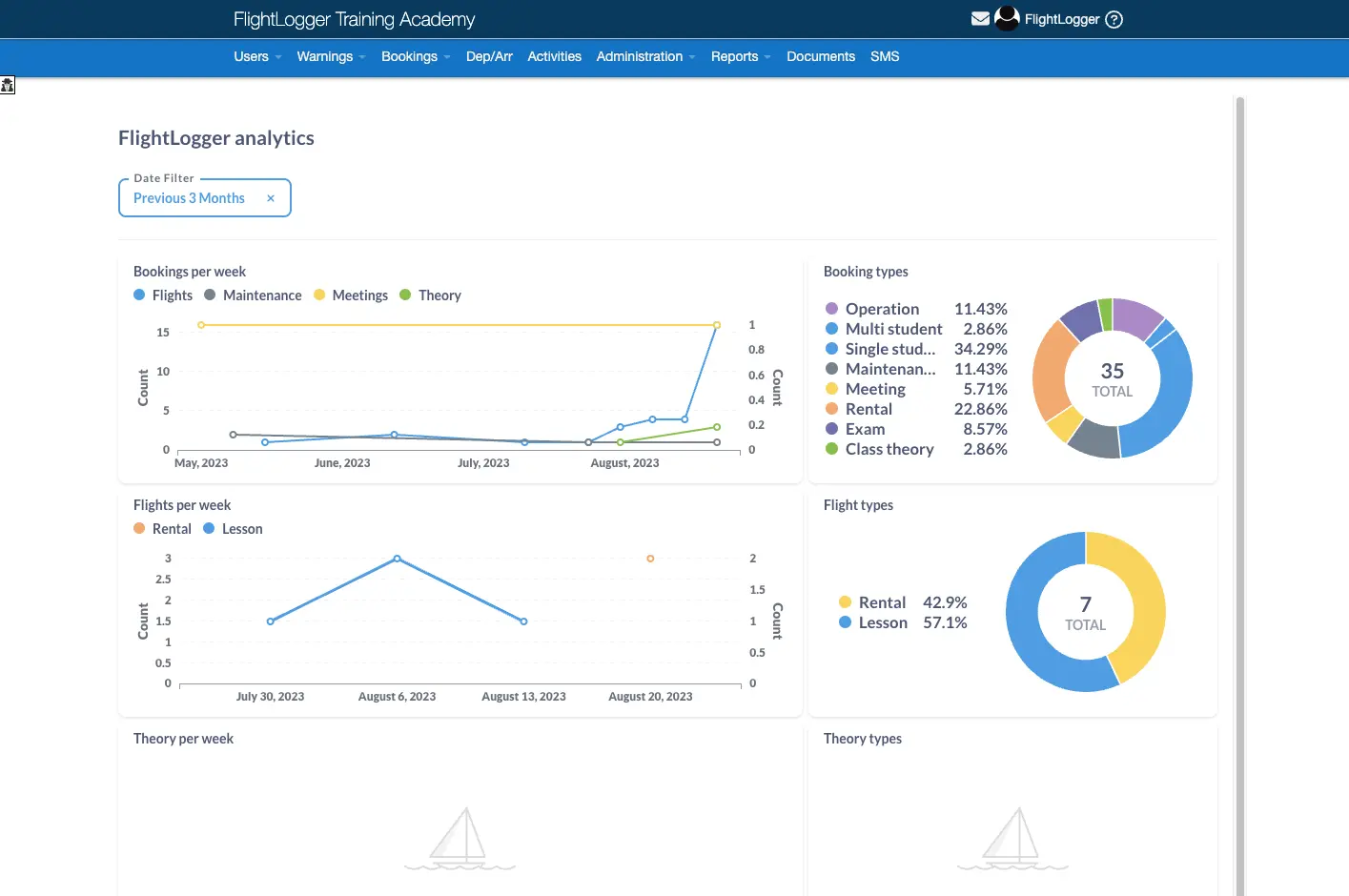Open the Activities menu item
The image size is (1349, 896).
coord(554,57)
